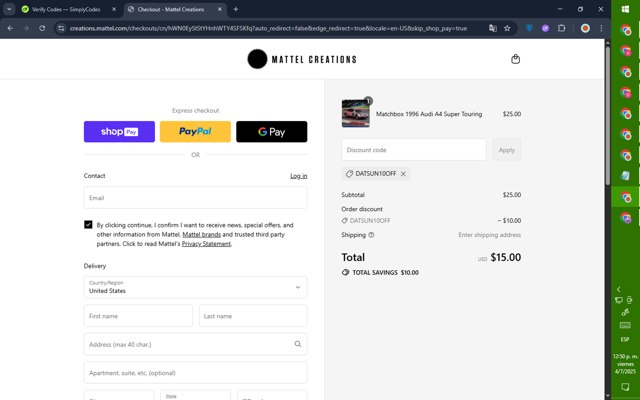The width and height of the screenshot is (640, 400).
Task: Click the First name field
Action: (x=138, y=316)
